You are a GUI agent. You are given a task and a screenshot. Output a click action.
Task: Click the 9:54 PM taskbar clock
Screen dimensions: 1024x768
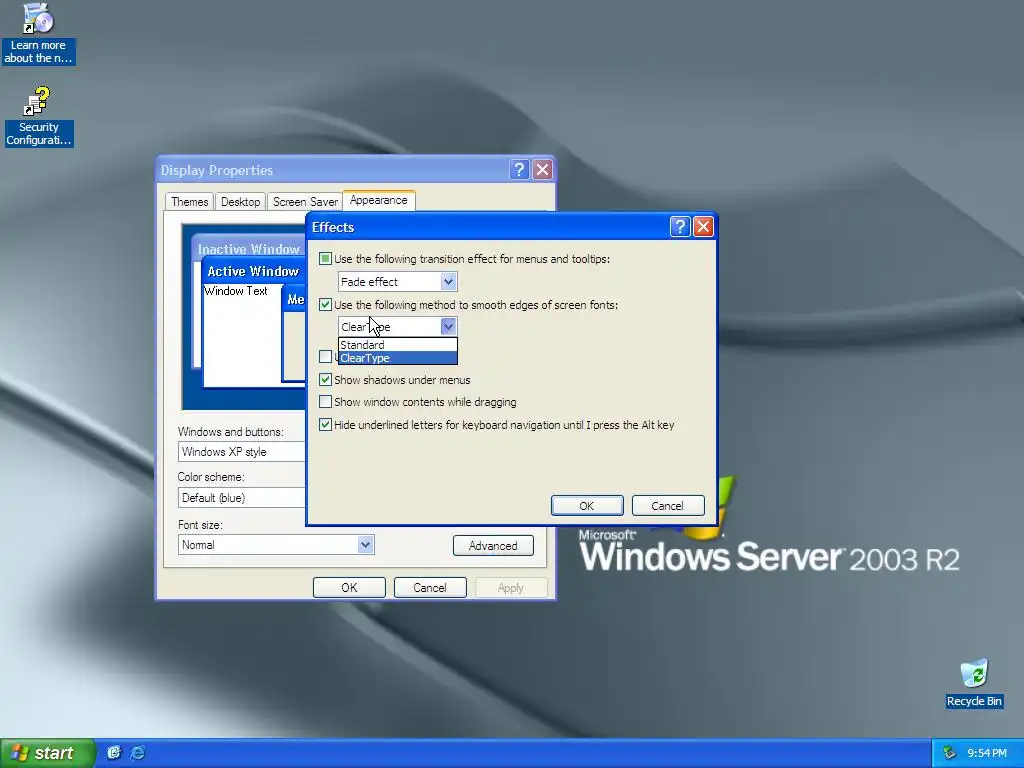(x=986, y=753)
